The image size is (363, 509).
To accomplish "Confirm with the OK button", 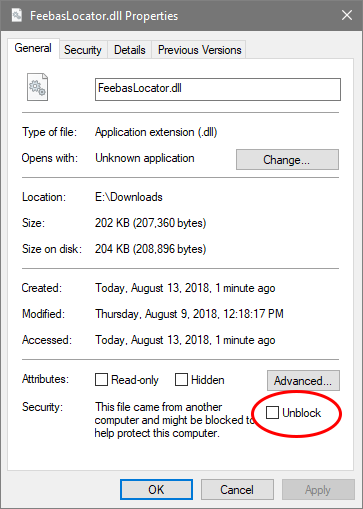I will 156,490.
